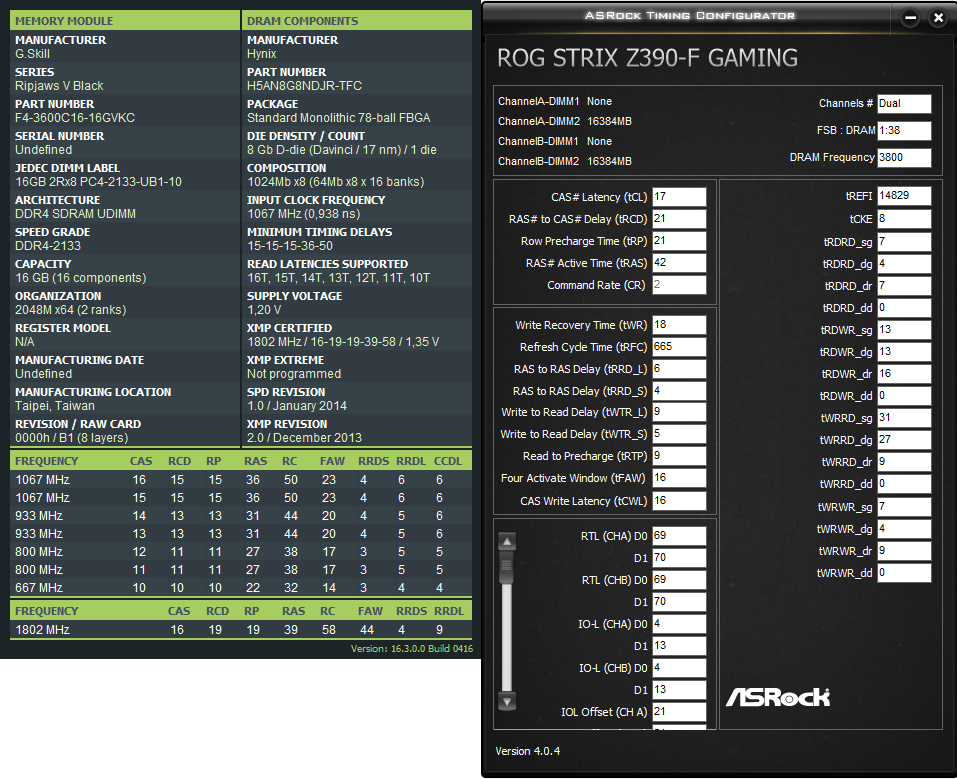Select DRAM part number H5AN8G8NDJR-TFC
The image size is (957, 779).
[304, 86]
